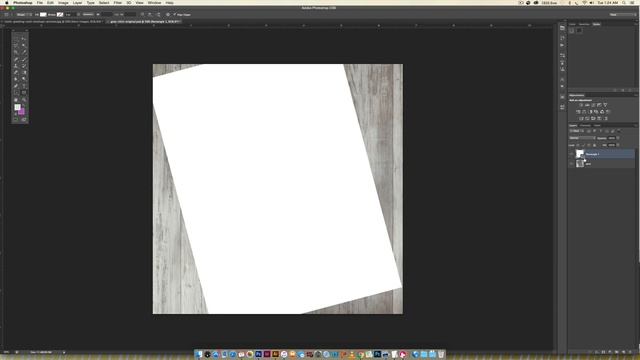640x360 pixels.
Task: Select the Crop tool
Action: click(16, 52)
